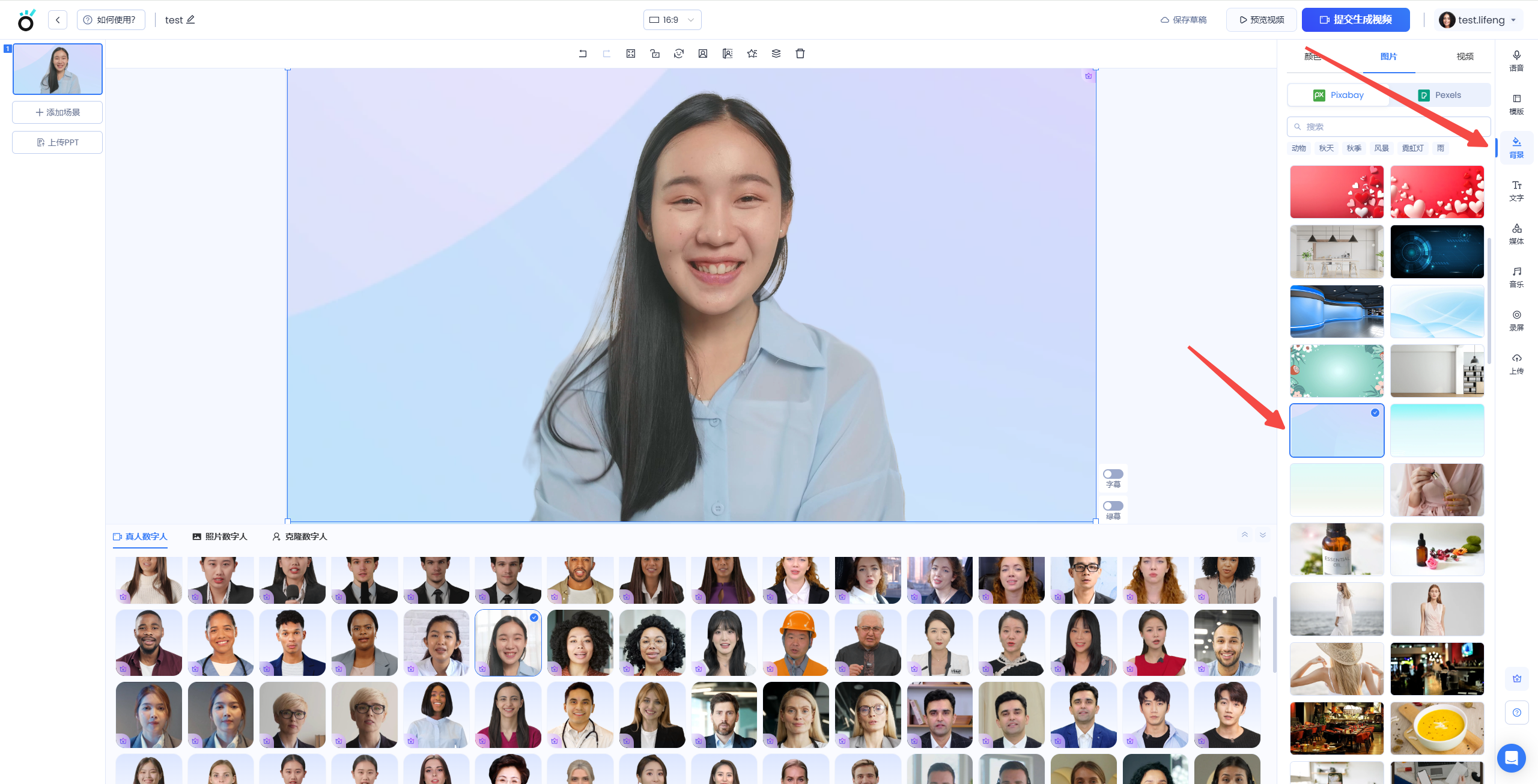The width and height of the screenshot is (1538, 784).
Task: Click the face swap smiley icon
Action: 679,53
